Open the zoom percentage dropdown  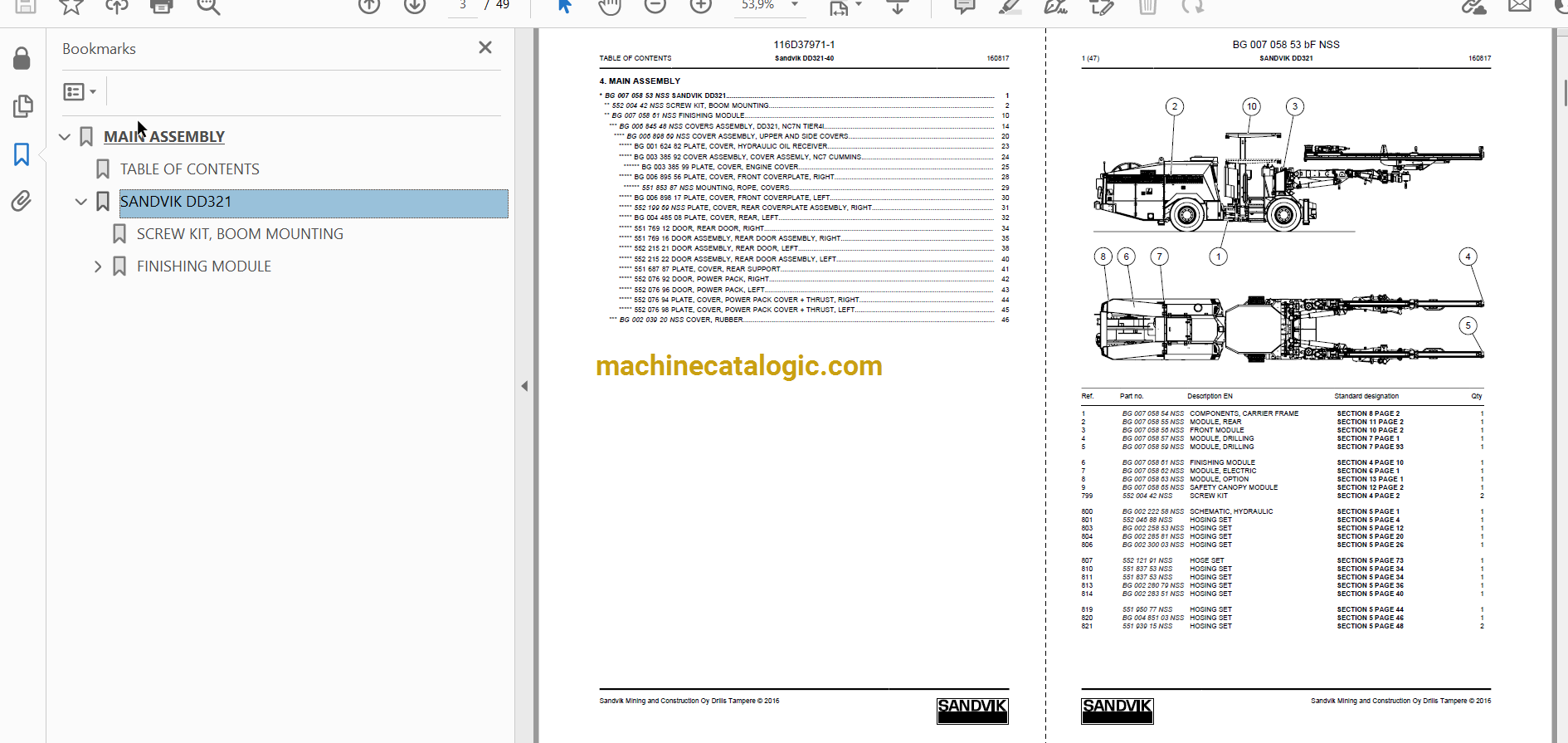click(x=795, y=5)
